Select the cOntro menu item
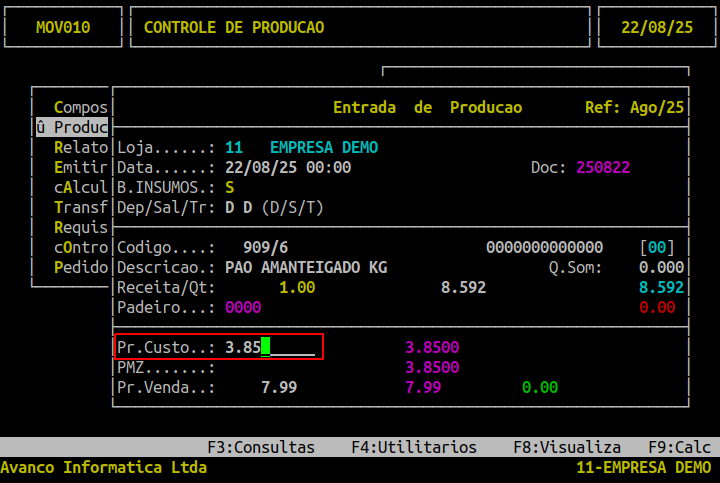 click(81, 247)
